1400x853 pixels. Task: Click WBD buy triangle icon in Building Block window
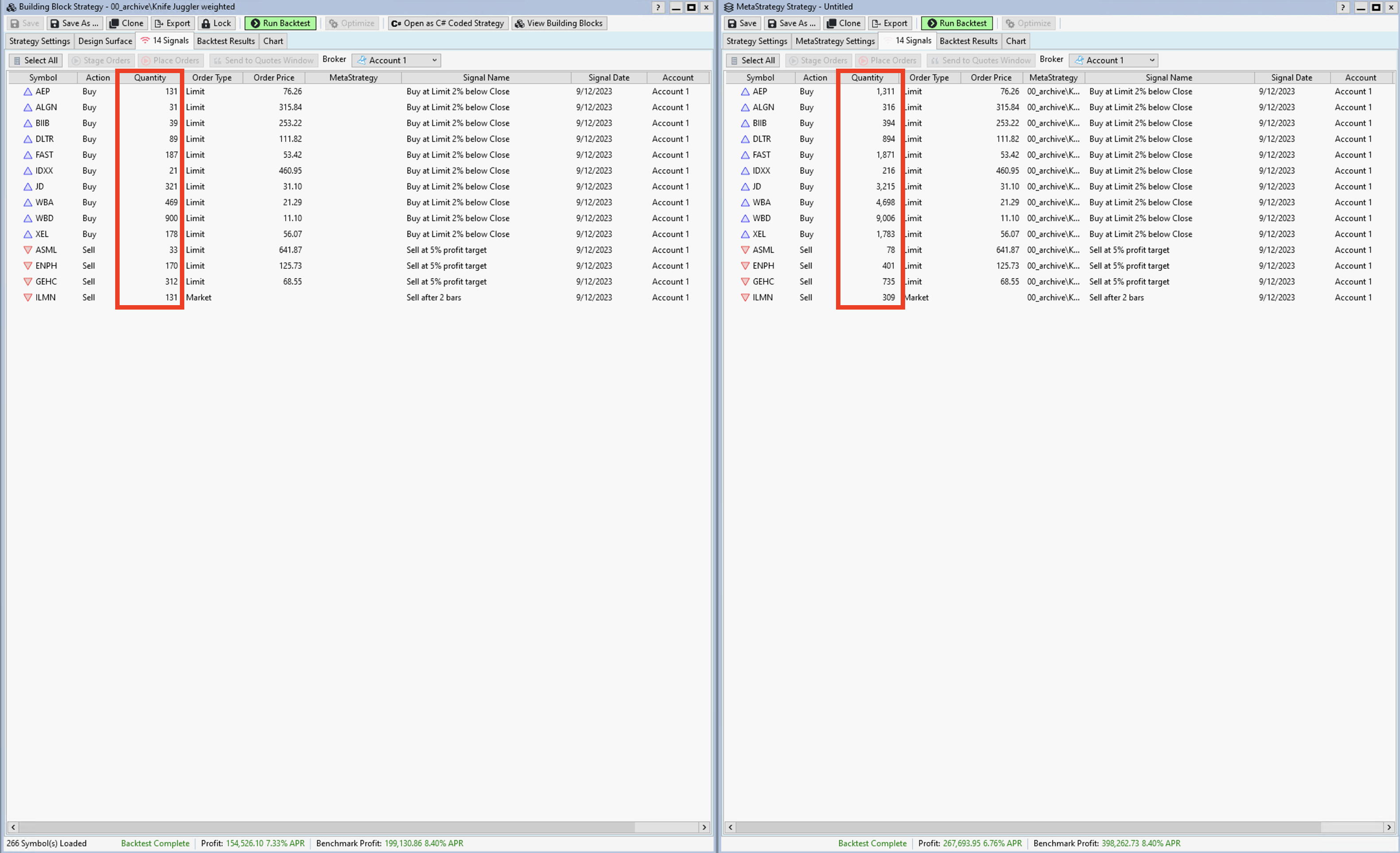click(27, 219)
